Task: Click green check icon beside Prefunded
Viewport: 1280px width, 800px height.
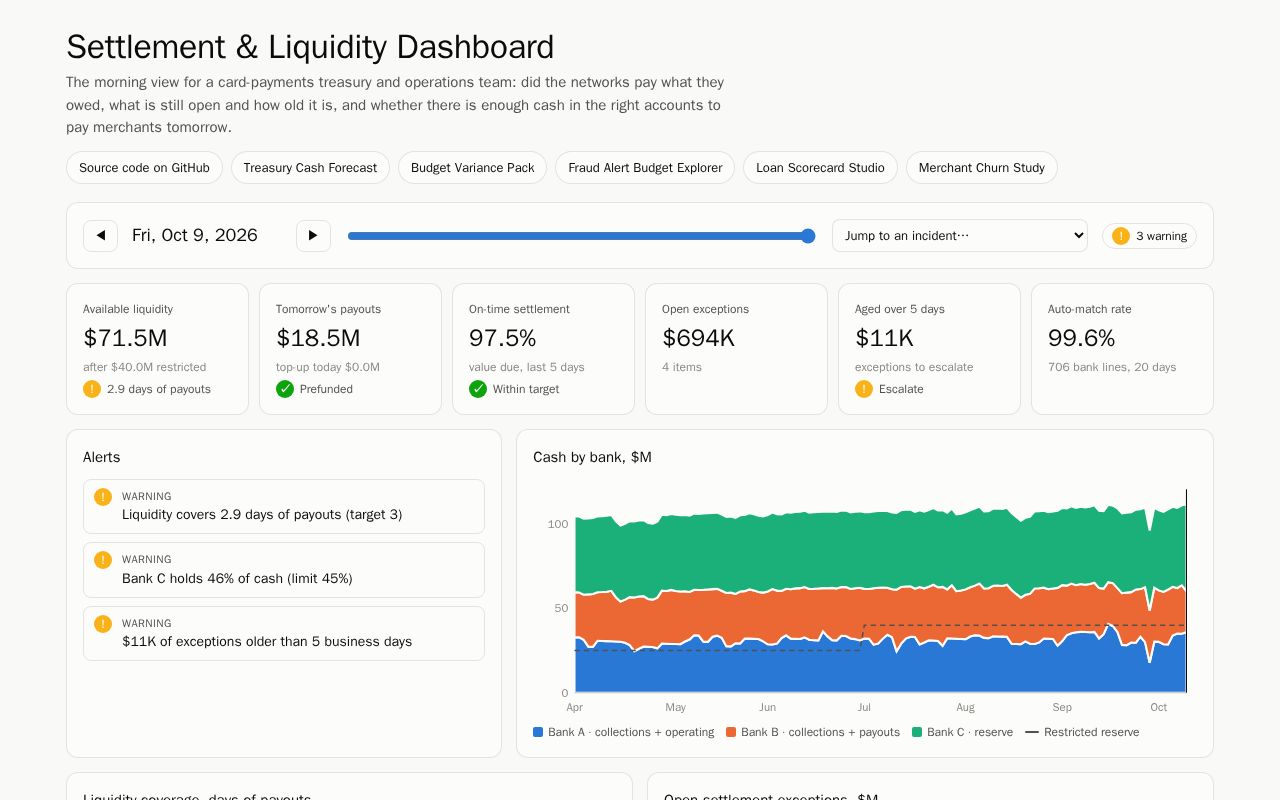Action: (285, 389)
